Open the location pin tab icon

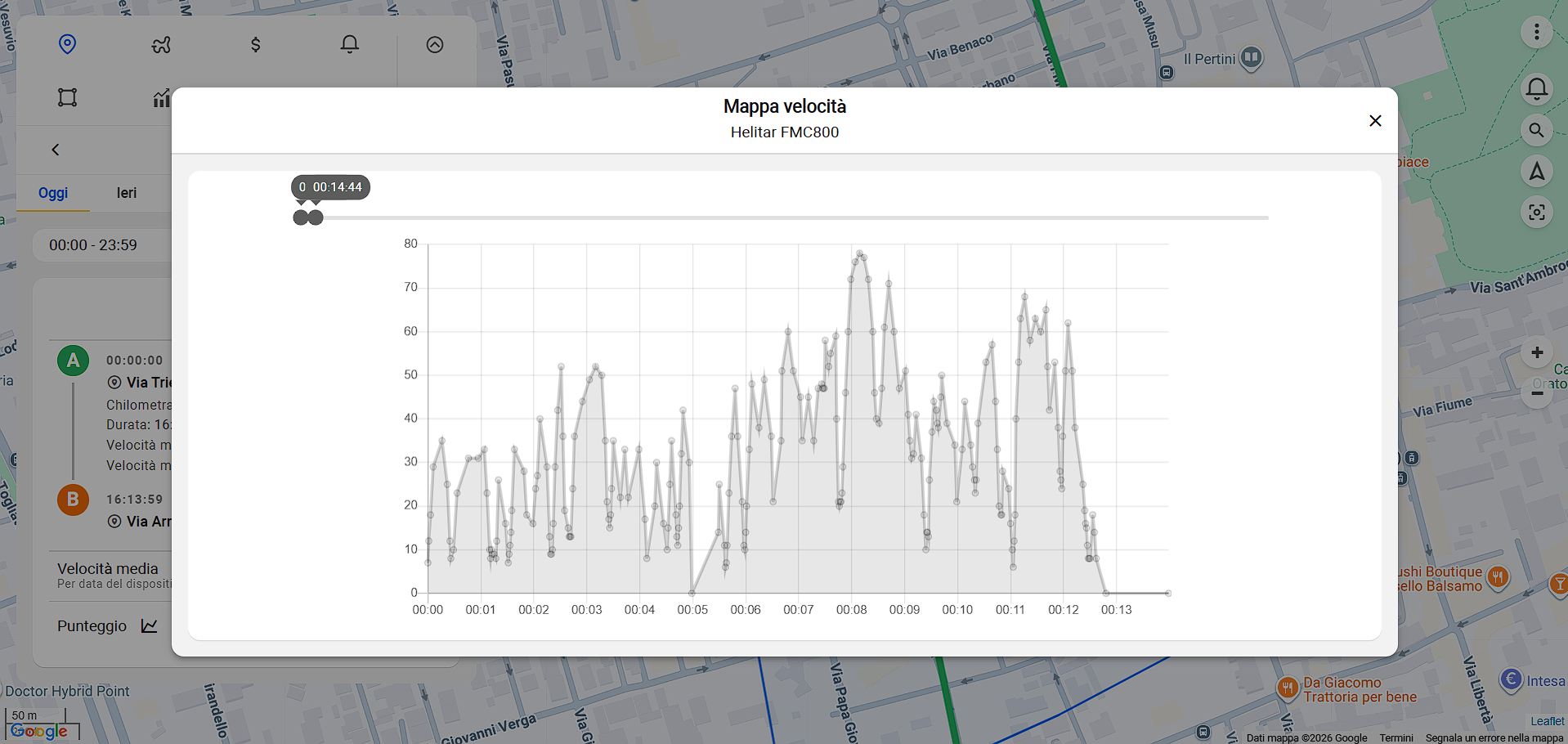(x=68, y=44)
